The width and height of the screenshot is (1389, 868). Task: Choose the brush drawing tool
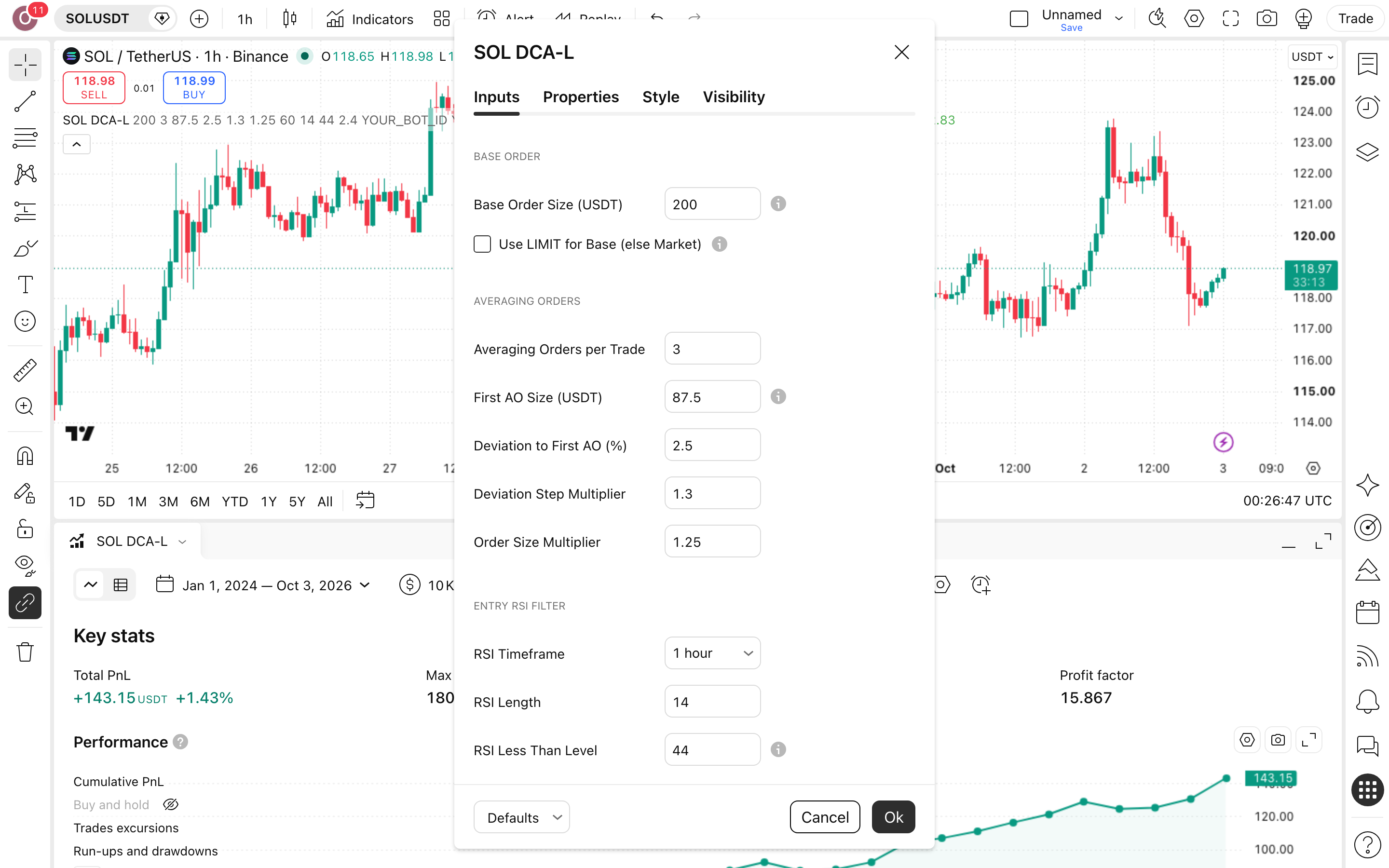(25, 248)
